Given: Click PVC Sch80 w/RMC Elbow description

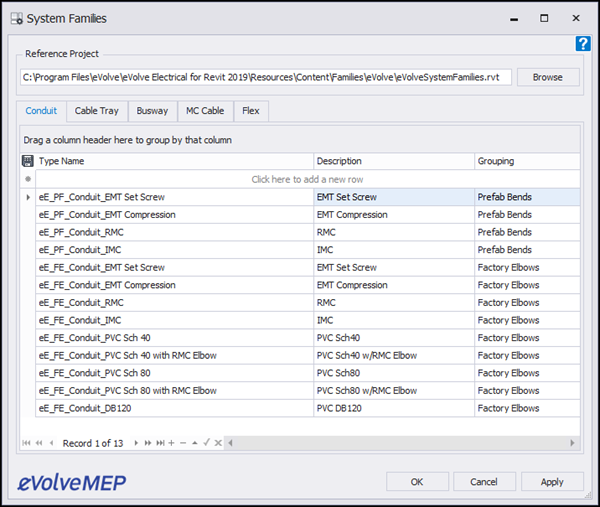Looking at the screenshot, I should [x=394, y=391].
